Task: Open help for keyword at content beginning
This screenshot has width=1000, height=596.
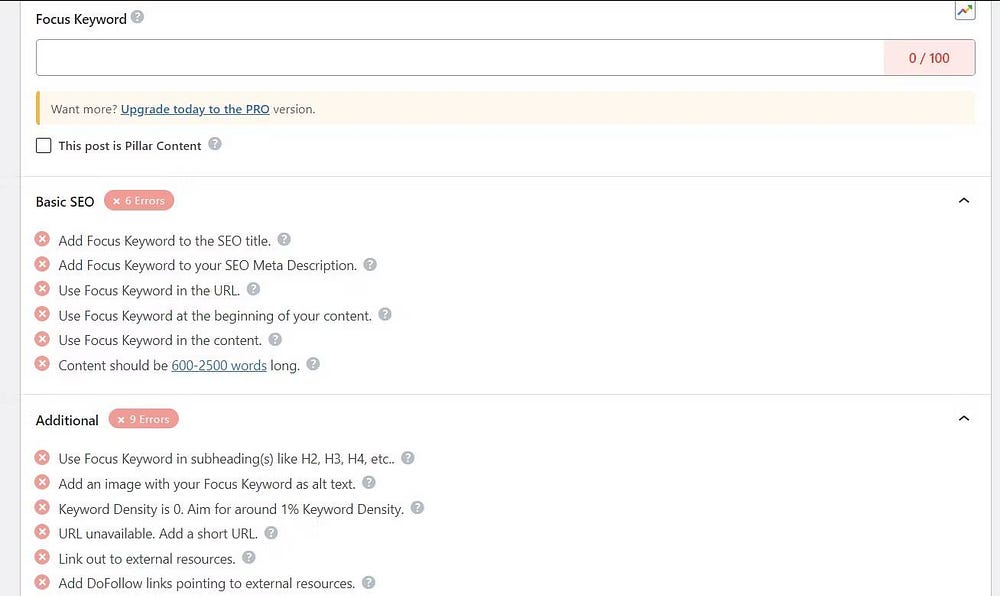Action: [x=385, y=314]
